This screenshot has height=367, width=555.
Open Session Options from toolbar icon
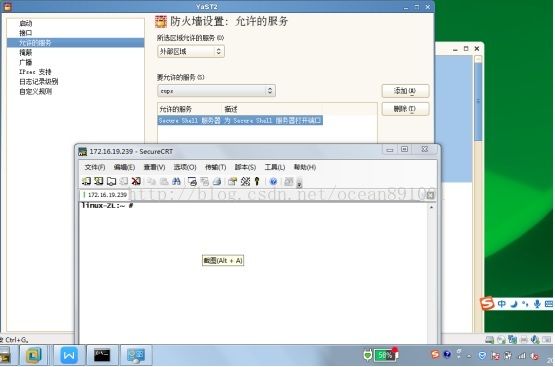click(233, 182)
